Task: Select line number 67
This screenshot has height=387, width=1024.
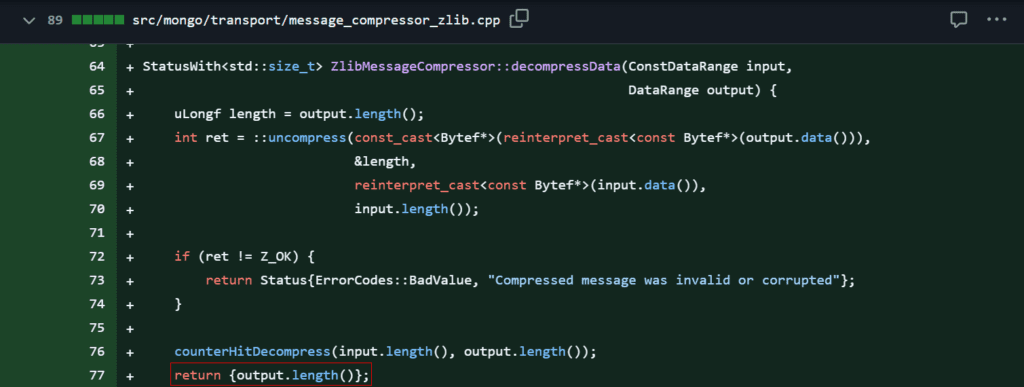Action: (x=97, y=138)
